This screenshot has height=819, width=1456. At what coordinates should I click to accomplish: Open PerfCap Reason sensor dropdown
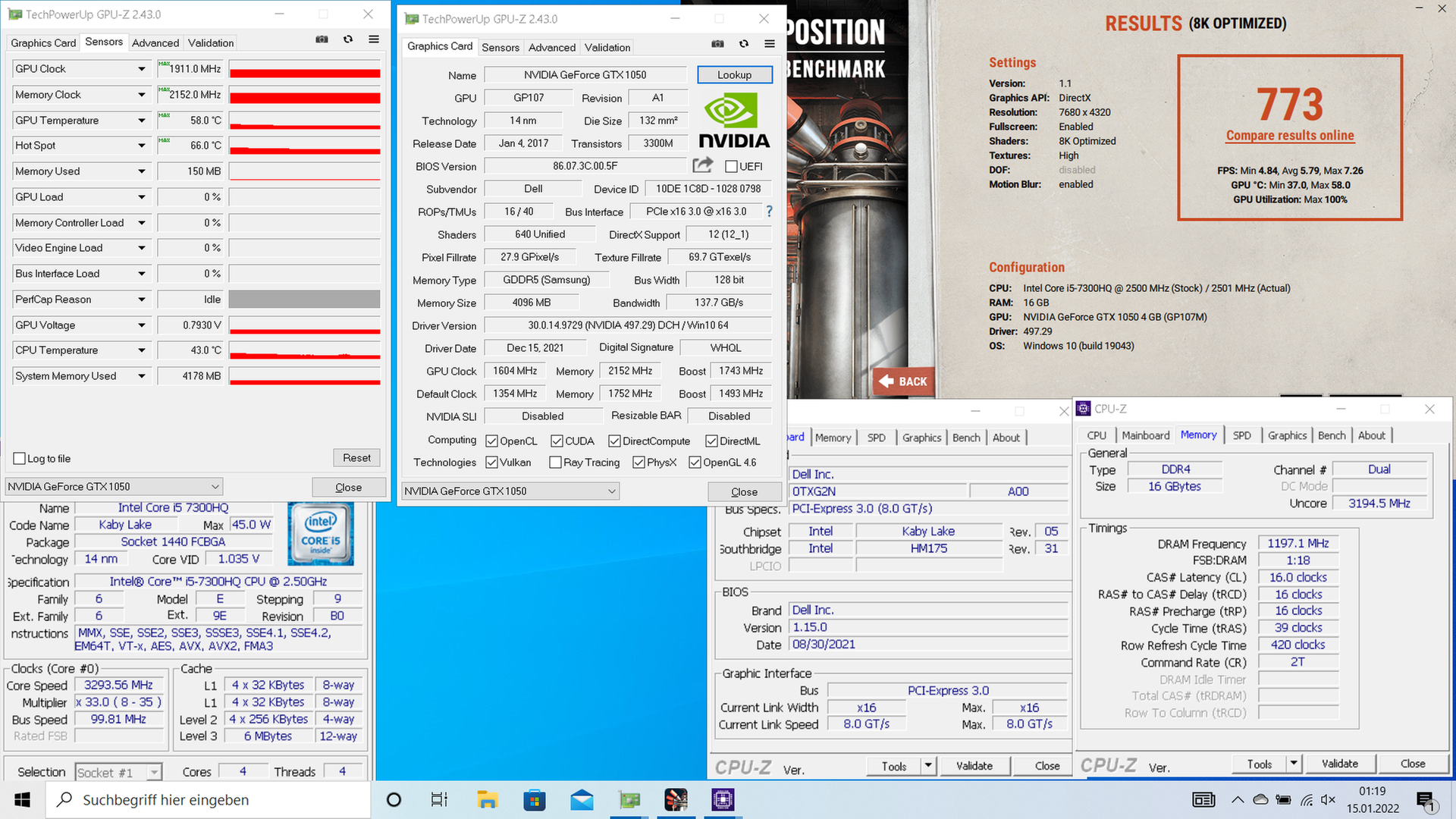tap(141, 300)
